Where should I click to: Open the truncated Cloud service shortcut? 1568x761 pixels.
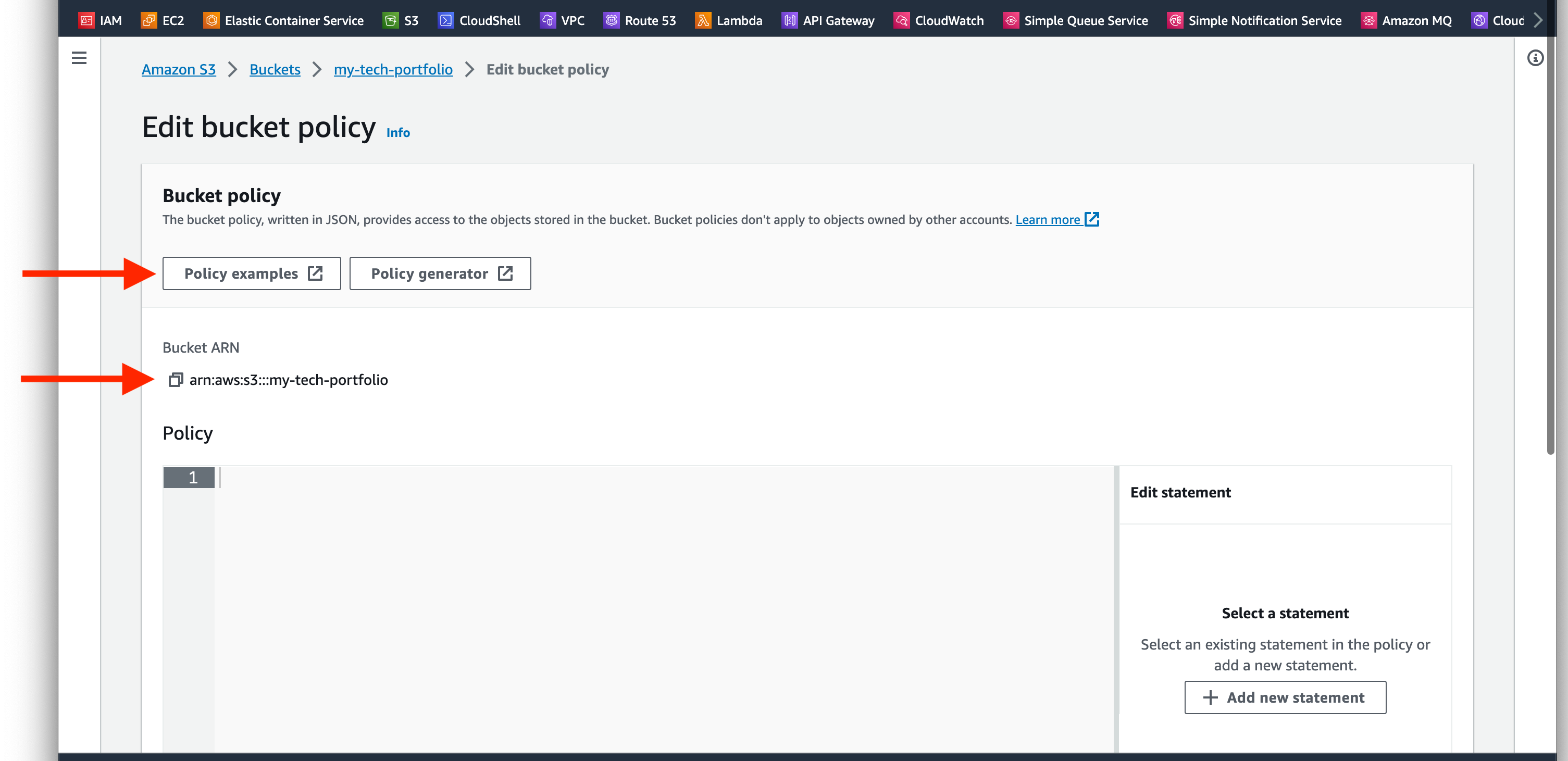pyautogui.click(x=1498, y=20)
